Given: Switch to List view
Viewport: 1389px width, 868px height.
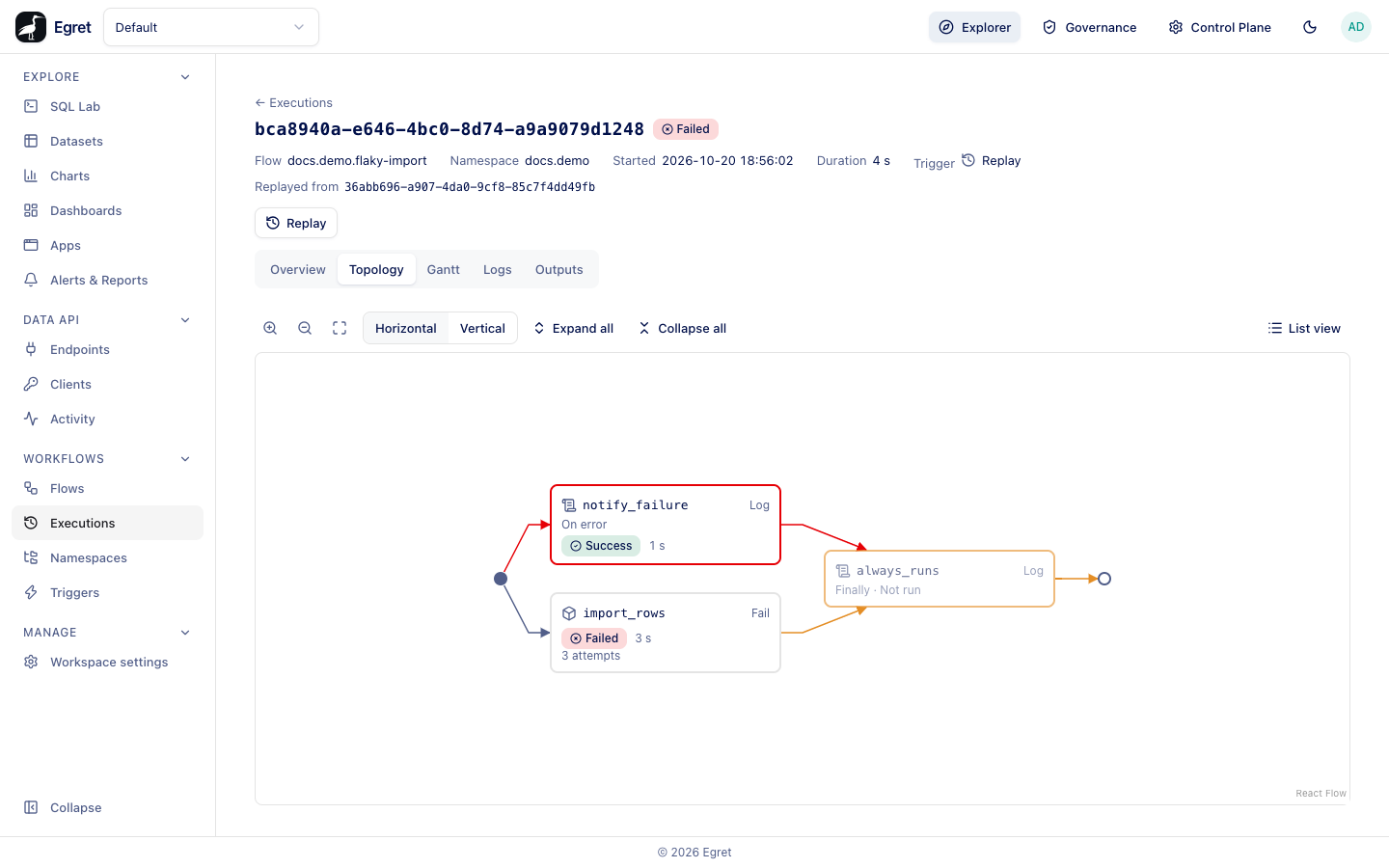Looking at the screenshot, I should click(1304, 328).
